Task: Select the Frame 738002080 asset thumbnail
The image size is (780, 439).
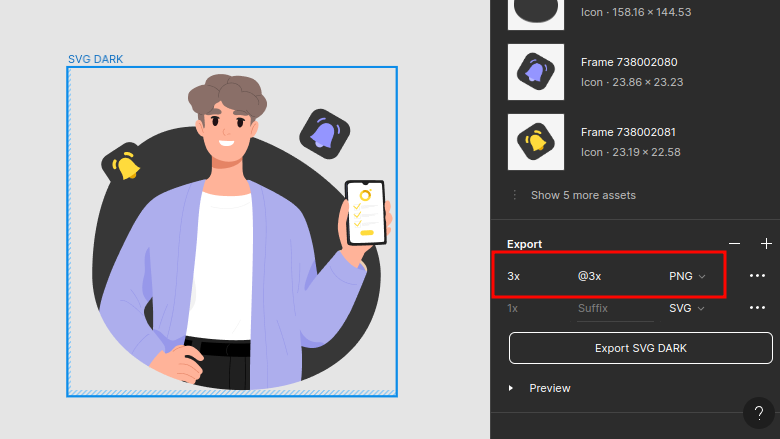Action: [536, 72]
